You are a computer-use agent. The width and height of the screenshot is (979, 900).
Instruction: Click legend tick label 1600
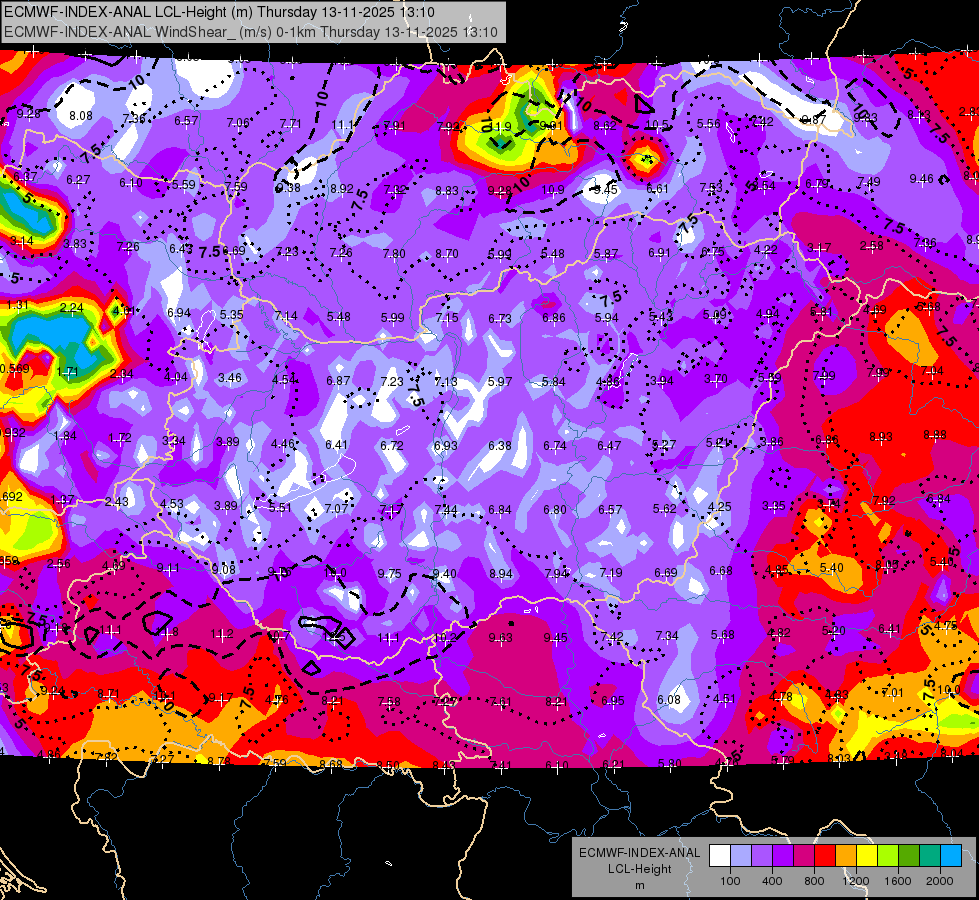(897, 881)
